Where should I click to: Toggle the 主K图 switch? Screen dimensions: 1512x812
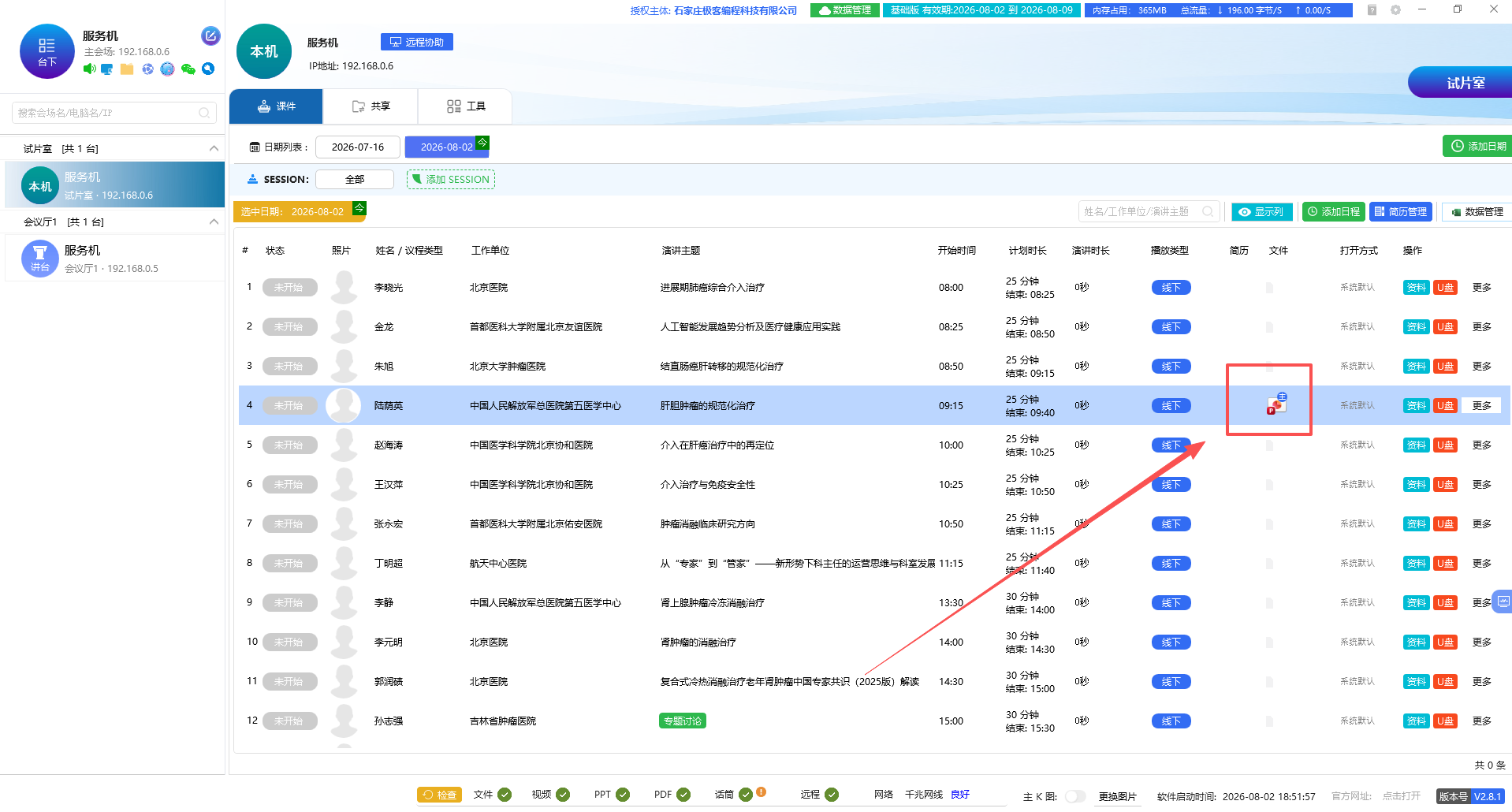coord(1075,796)
